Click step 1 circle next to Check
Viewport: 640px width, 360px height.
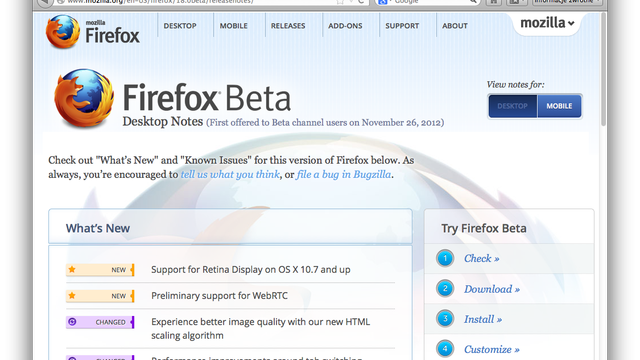point(445,258)
